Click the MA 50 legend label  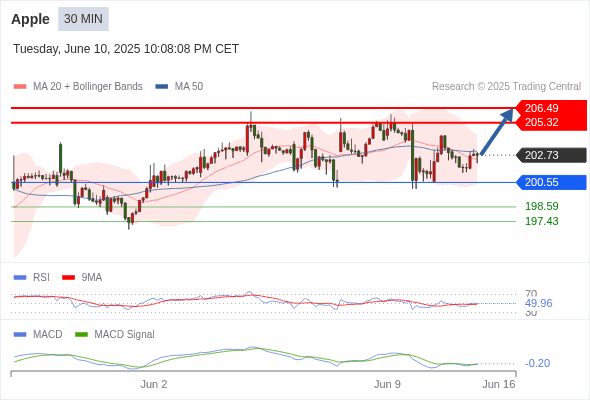[x=189, y=87]
